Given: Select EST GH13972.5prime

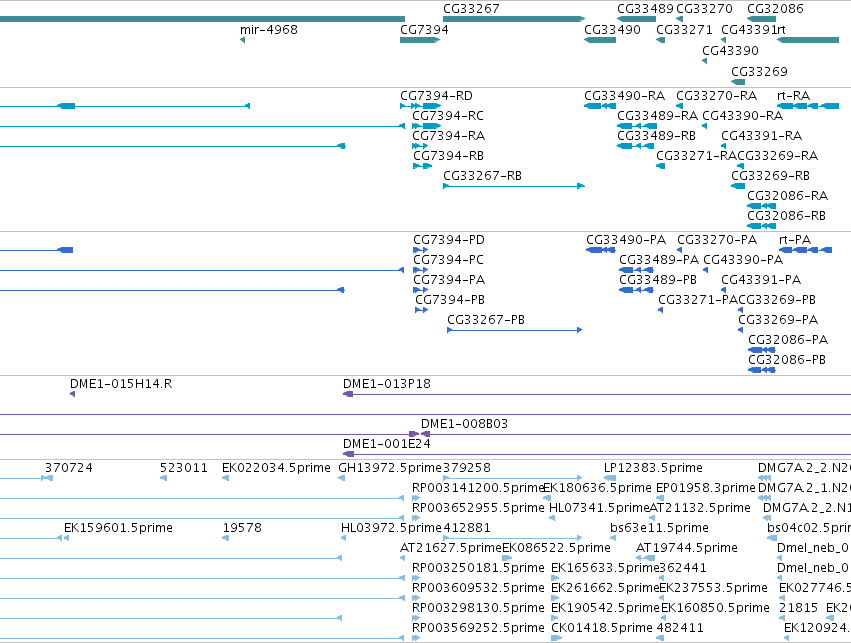Looking at the screenshot, I should tap(390, 468).
